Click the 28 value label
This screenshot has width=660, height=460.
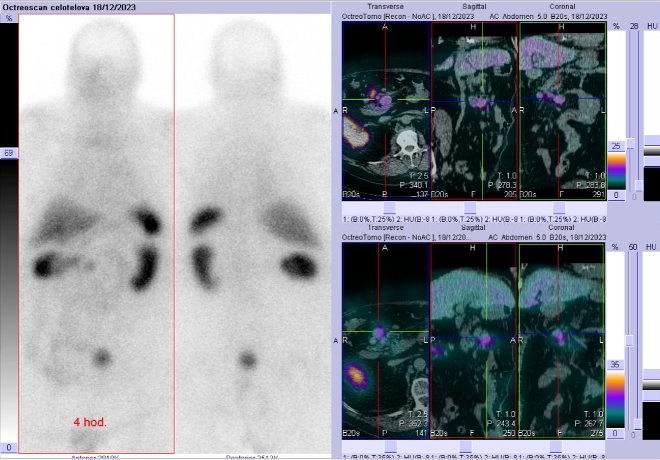[x=634, y=26]
